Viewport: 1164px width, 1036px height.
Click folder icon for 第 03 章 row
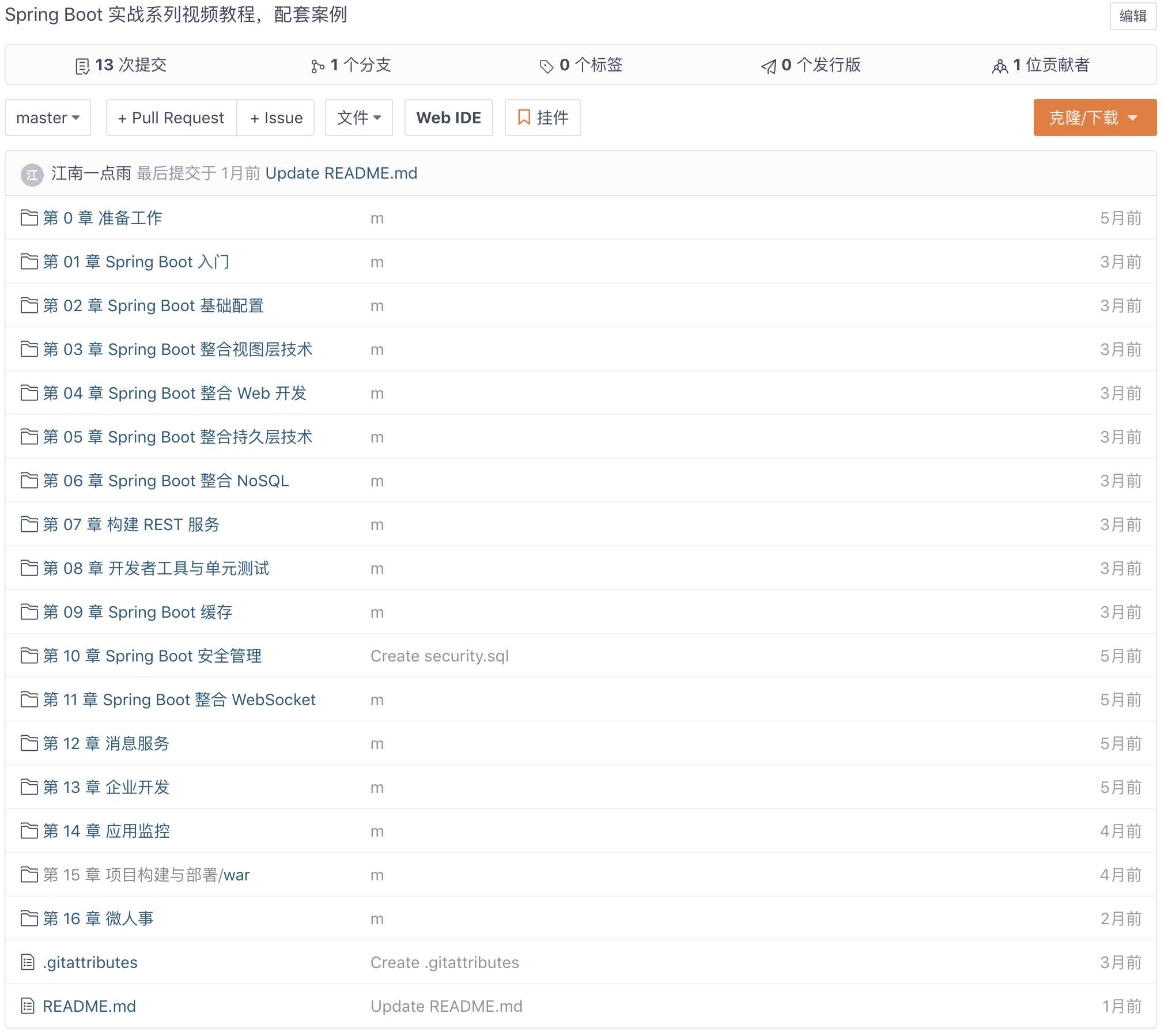[29, 349]
